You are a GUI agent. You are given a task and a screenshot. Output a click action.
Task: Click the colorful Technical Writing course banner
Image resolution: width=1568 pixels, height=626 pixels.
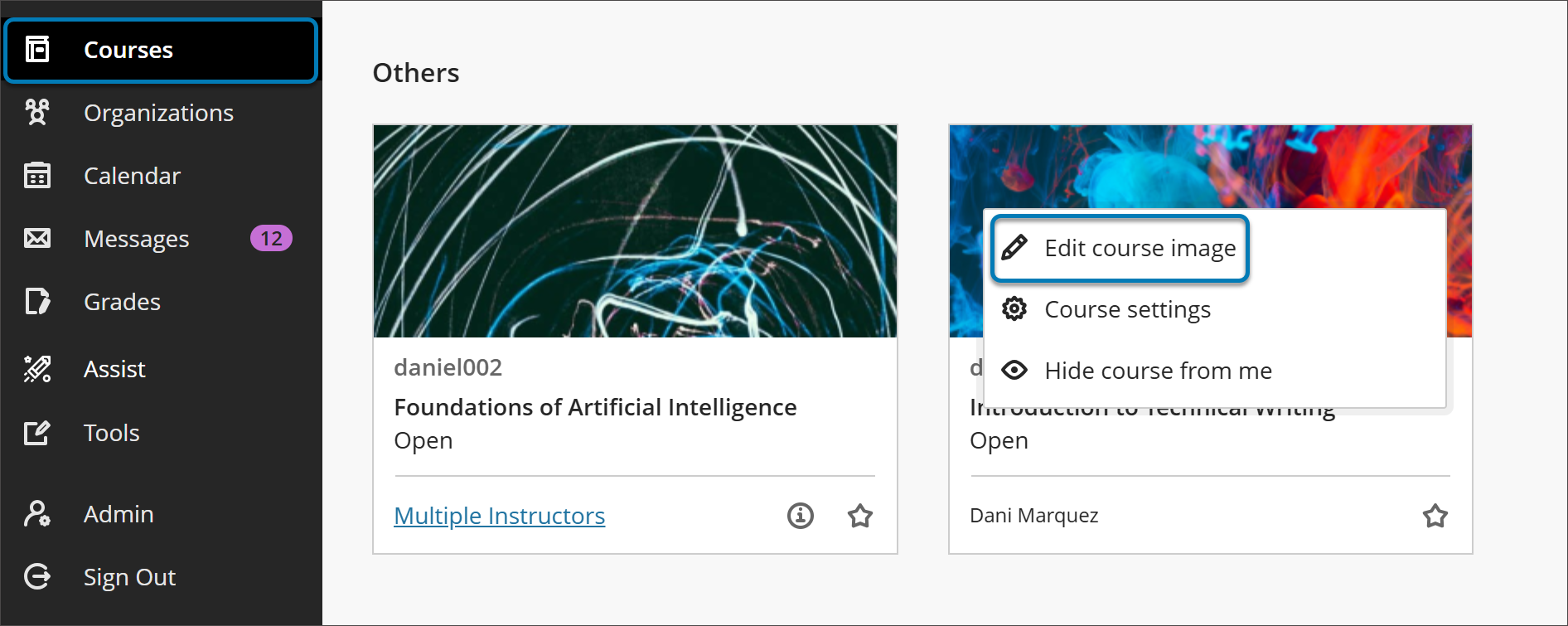point(1210,166)
